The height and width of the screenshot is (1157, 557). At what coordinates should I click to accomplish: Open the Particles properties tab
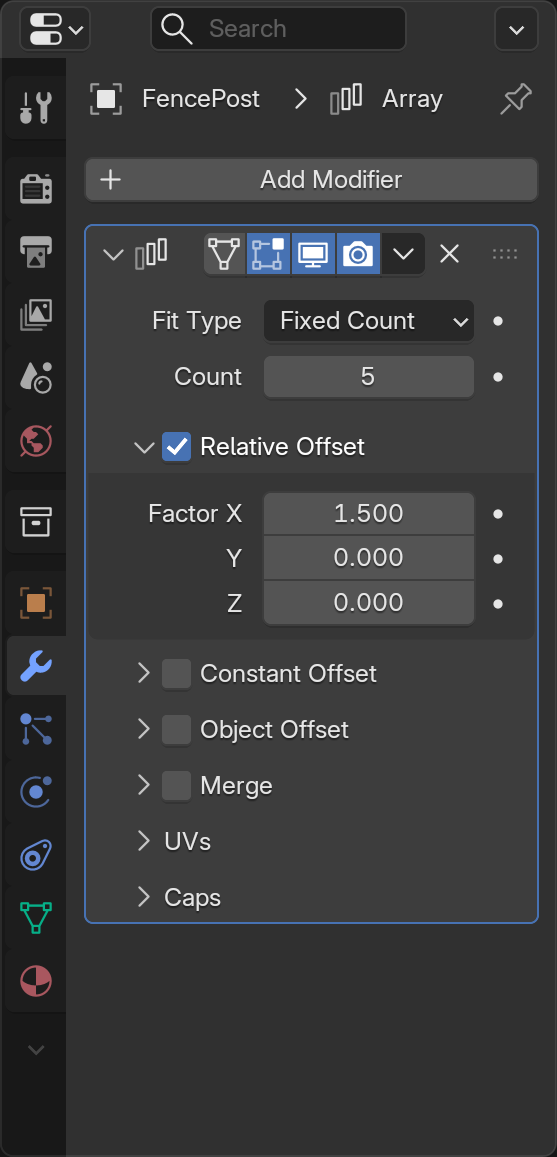tap(35, 729)
